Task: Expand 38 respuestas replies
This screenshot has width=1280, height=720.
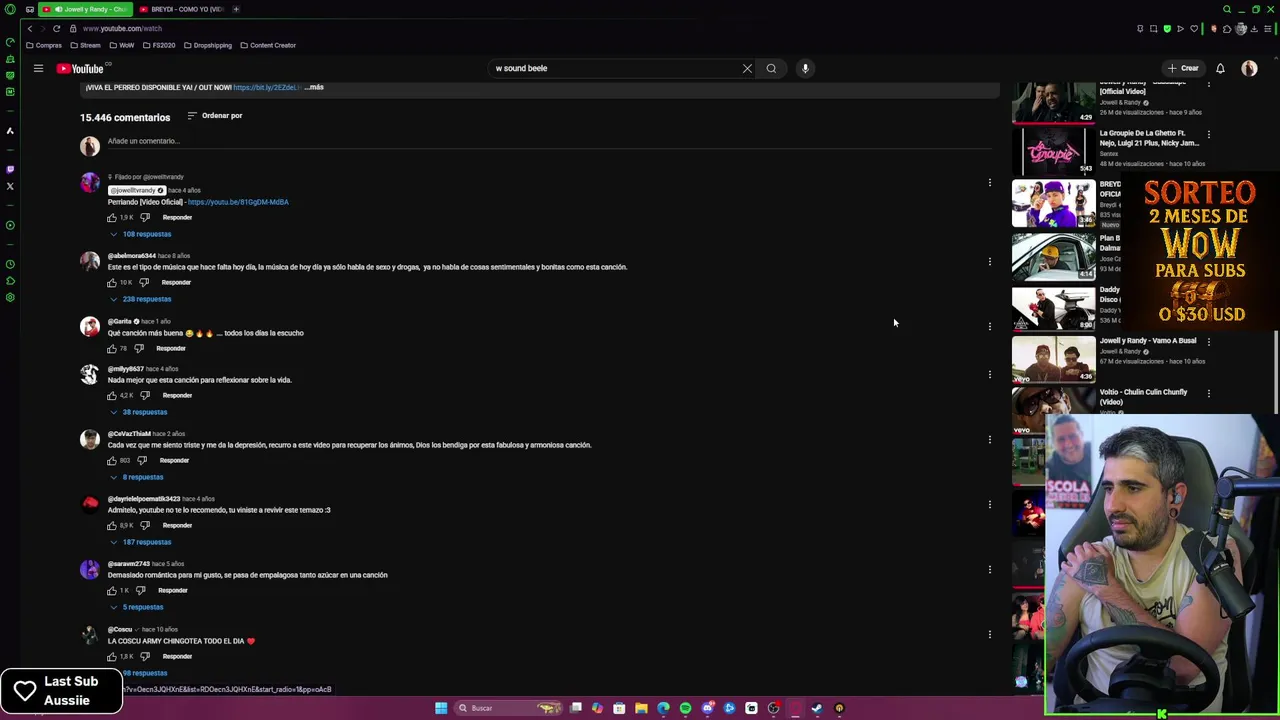Action: coord(139,412)
